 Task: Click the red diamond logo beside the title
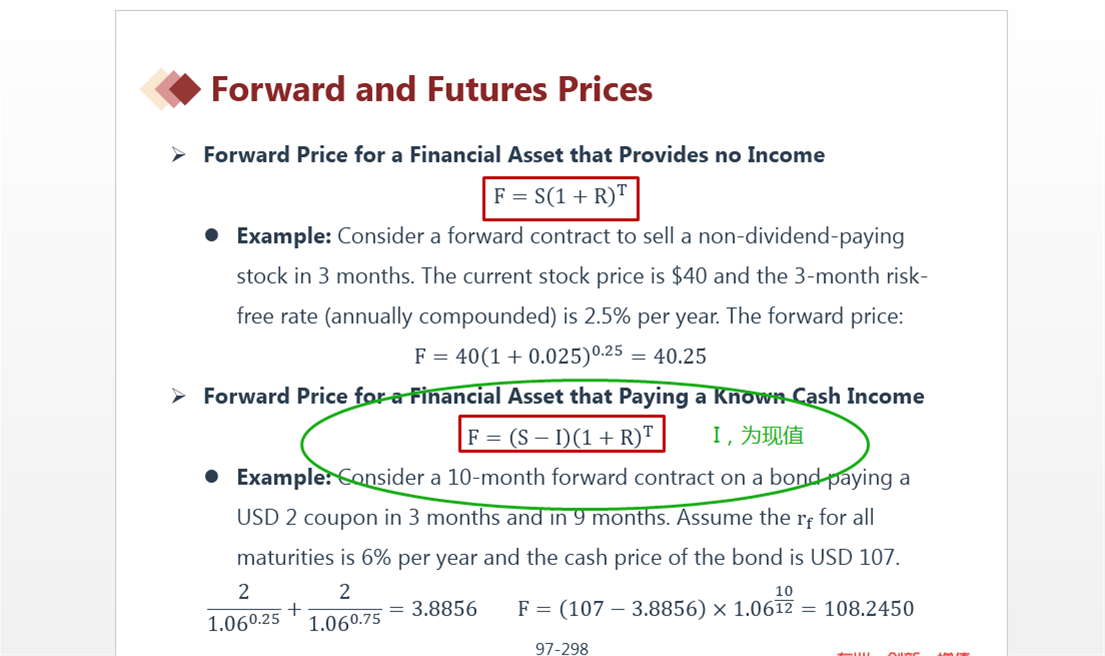pyautogui.click(x=171, y=89)
